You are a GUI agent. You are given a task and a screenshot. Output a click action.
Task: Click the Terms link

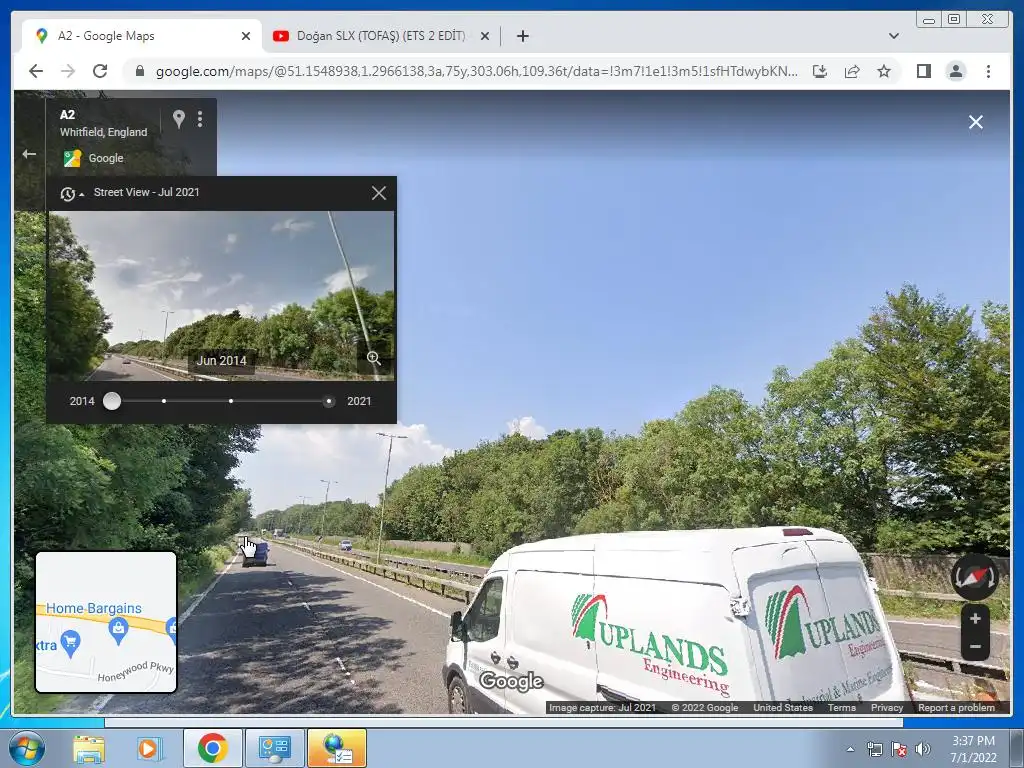842,707
